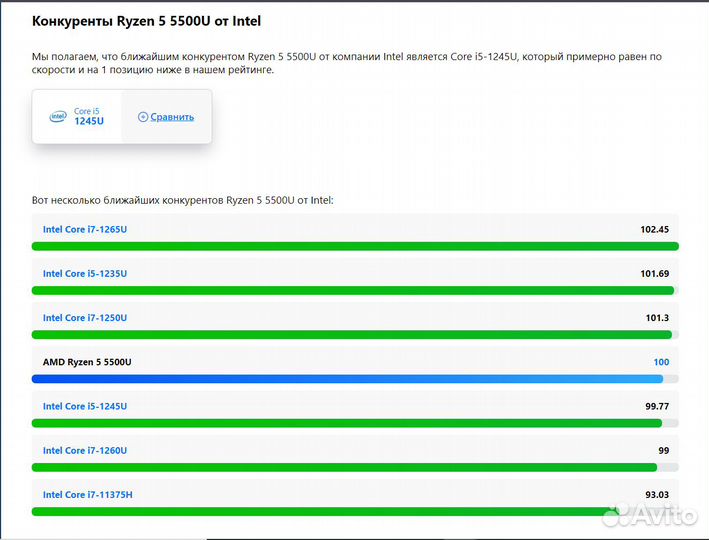
Task: Select the Intel Core i5-1235U entry
Action: 85,273
